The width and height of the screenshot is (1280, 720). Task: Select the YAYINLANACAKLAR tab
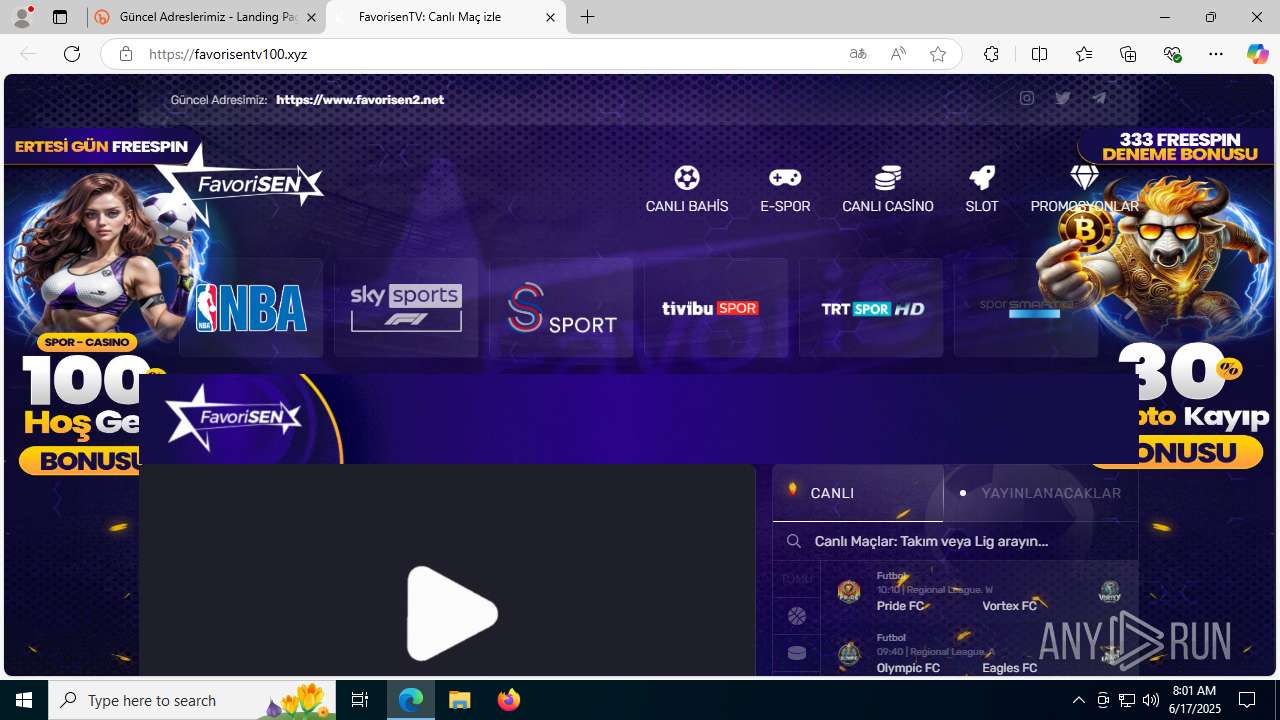click(1041, 493)
